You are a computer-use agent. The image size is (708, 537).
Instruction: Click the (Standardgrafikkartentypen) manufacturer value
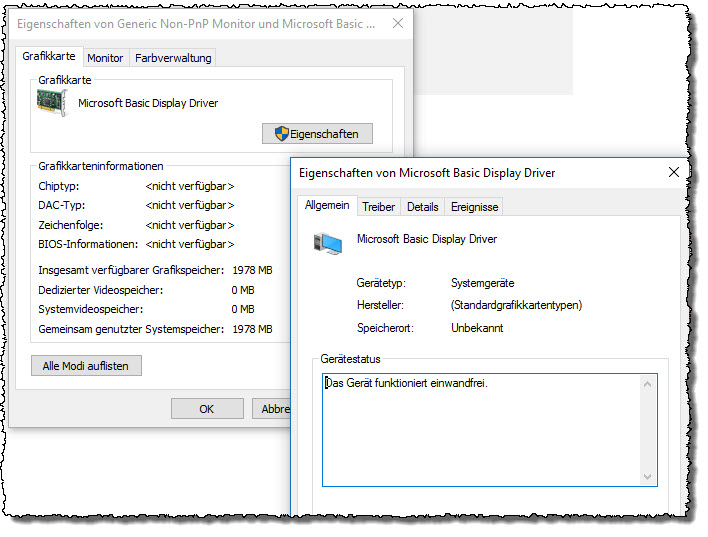[x=517, y=305]
